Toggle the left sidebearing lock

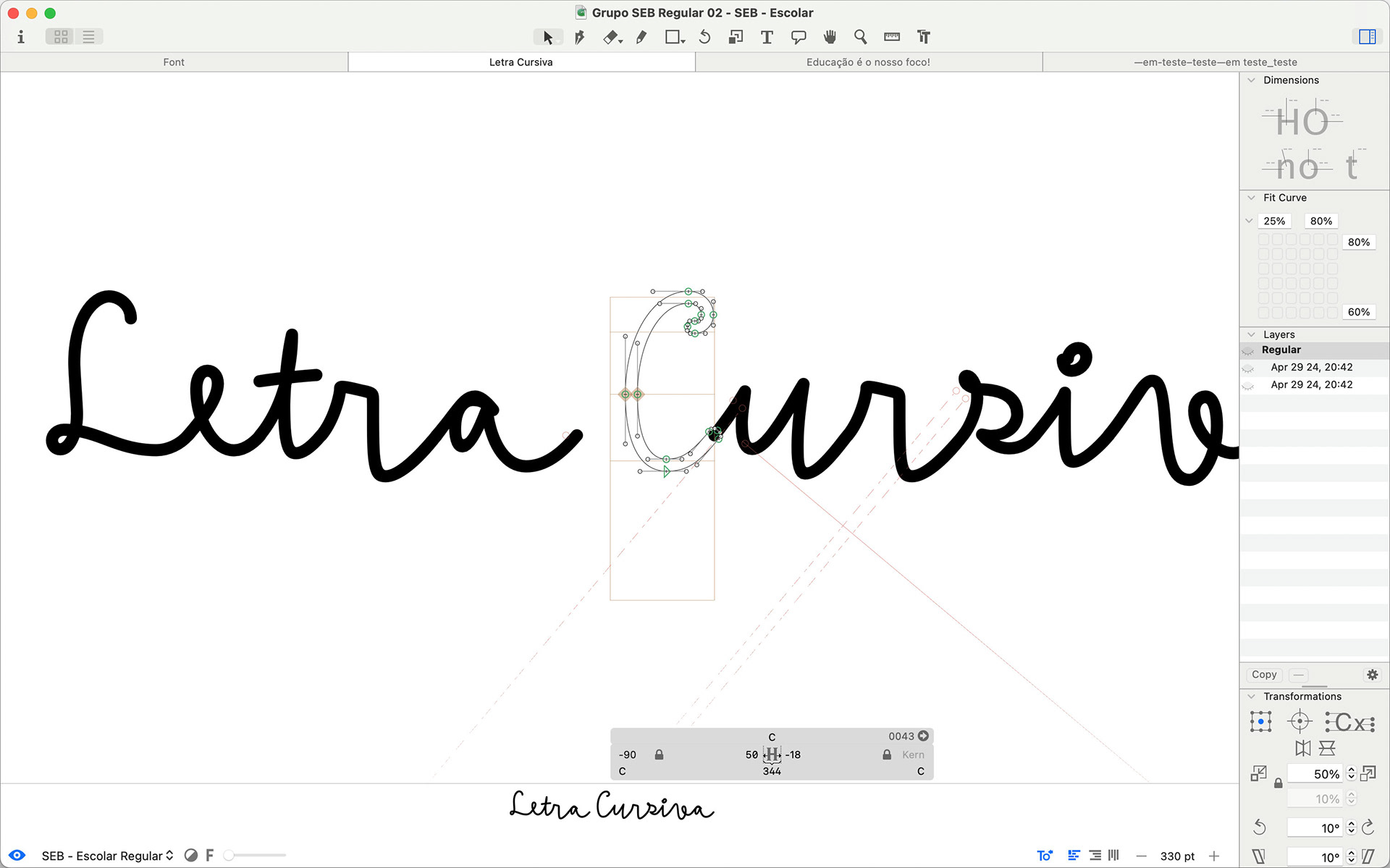pos(659,754)
